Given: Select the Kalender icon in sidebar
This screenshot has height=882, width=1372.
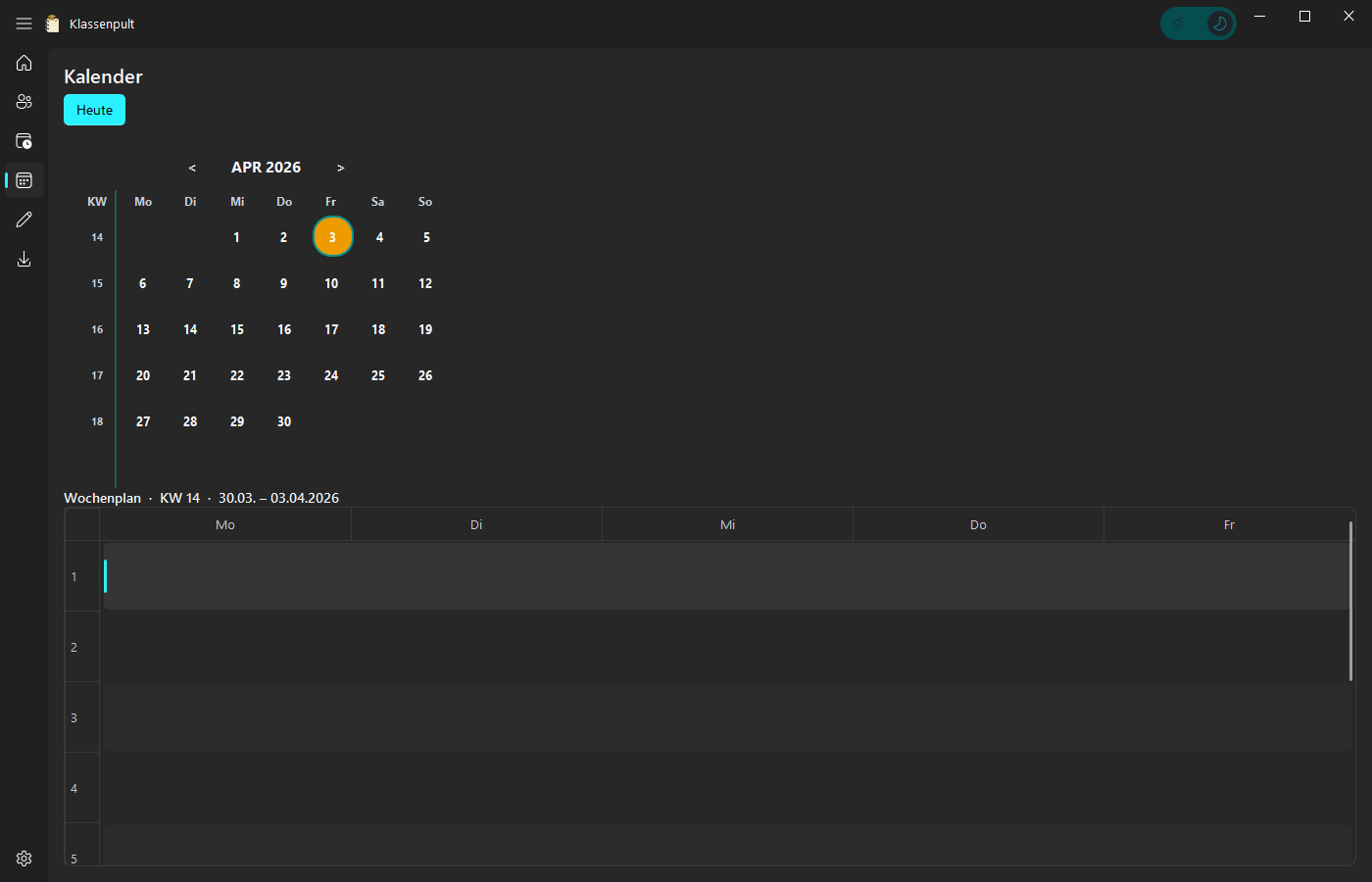Looking at the screenshot, I should point(24,180).
